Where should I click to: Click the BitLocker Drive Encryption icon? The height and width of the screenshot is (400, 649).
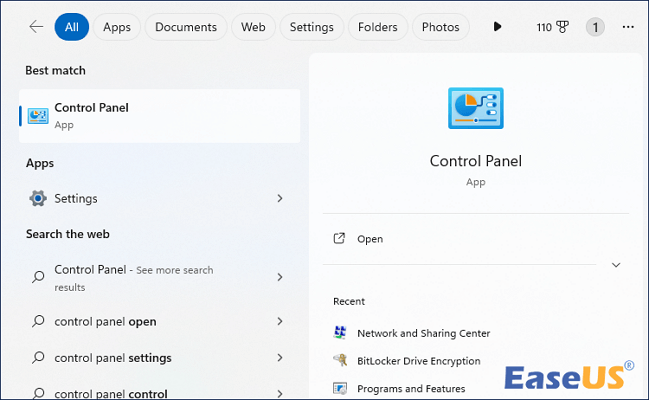340,361
